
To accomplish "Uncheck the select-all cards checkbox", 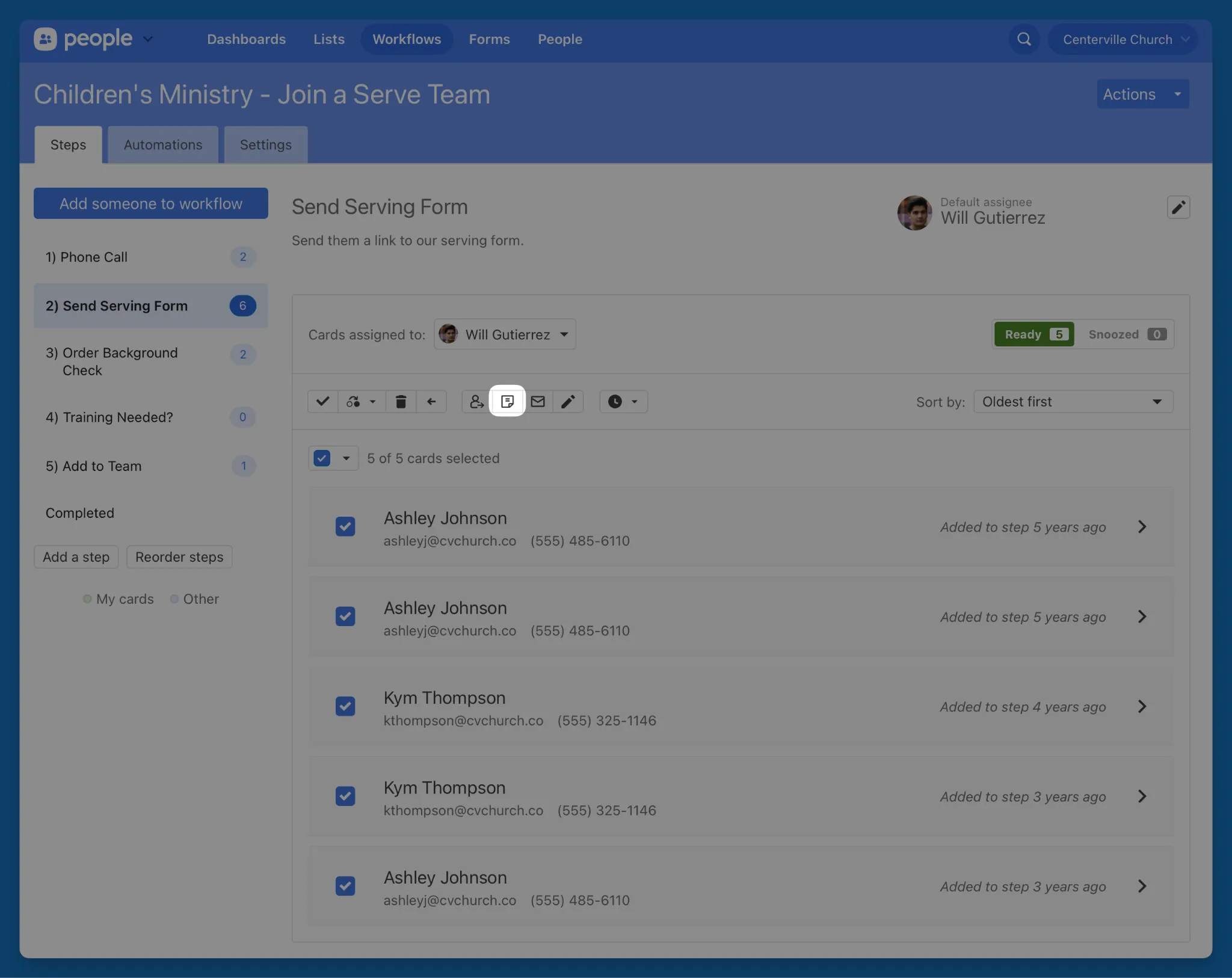I will click(x=322, y=458).
